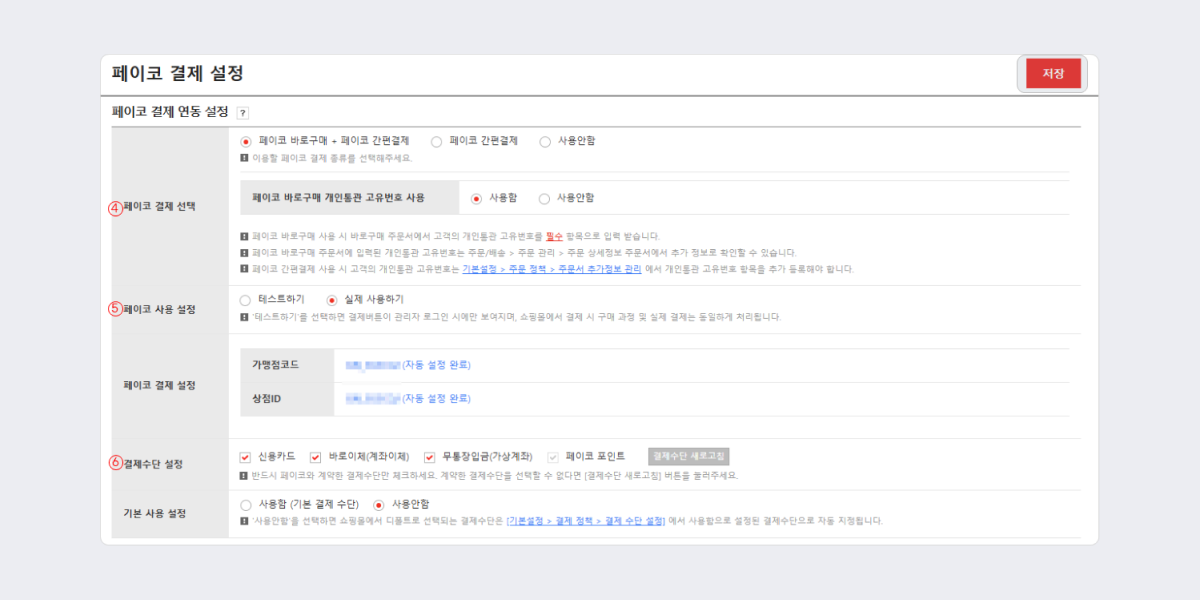
Task: Click the 상점ID value marked 자동 설정 완료
Action: [408, 398]
